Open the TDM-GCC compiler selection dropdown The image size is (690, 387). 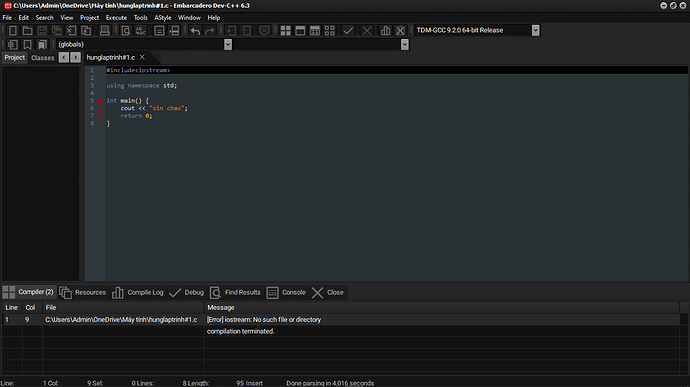click(535, 30)
